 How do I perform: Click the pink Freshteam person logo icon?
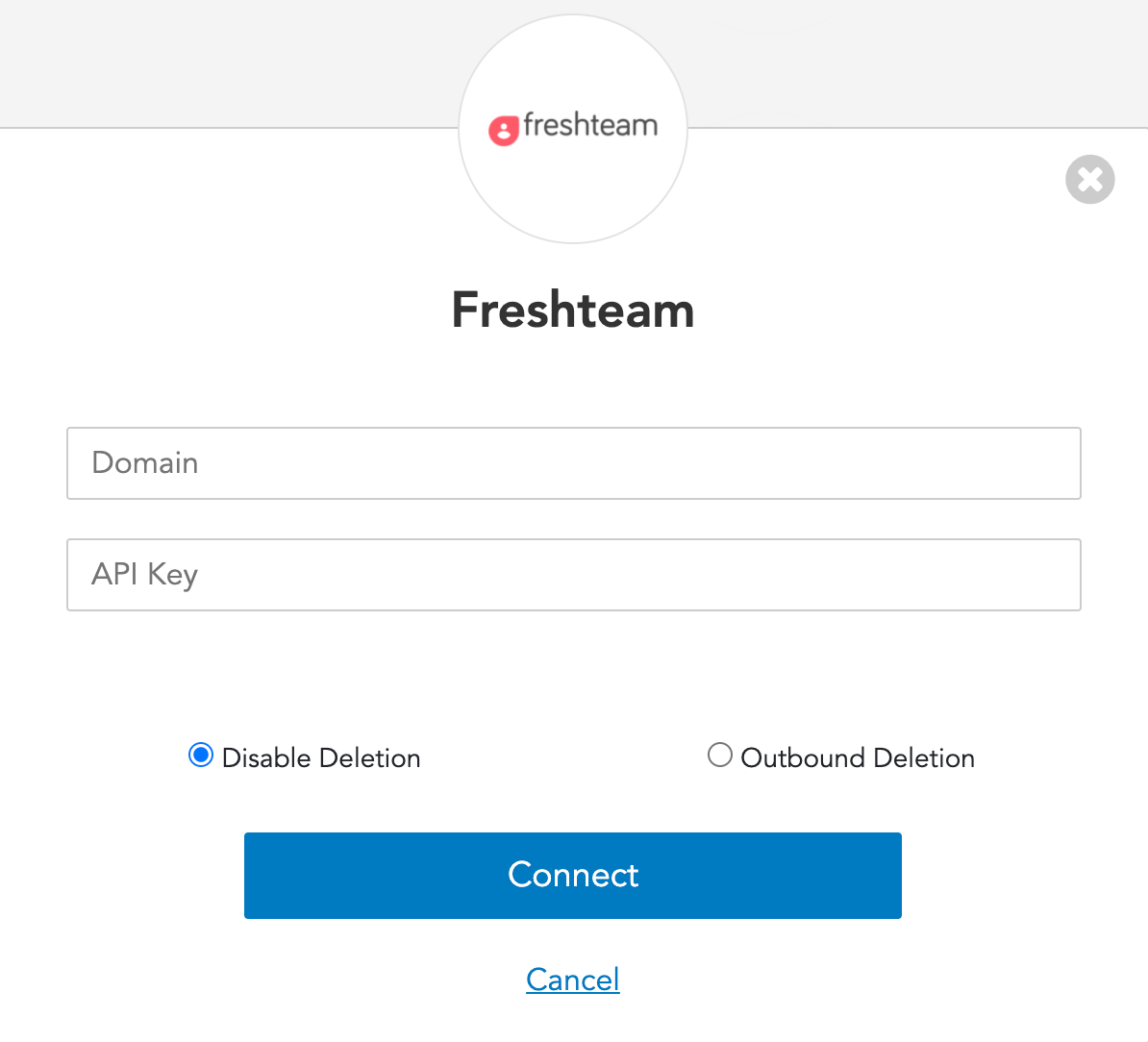tap(504, 130)
